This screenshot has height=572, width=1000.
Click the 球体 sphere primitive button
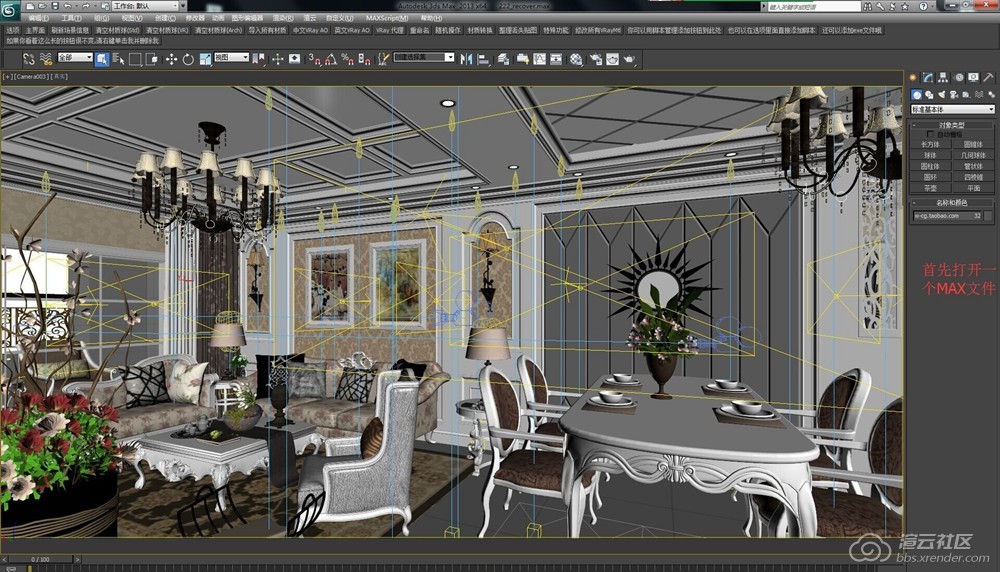coord(930,156)
